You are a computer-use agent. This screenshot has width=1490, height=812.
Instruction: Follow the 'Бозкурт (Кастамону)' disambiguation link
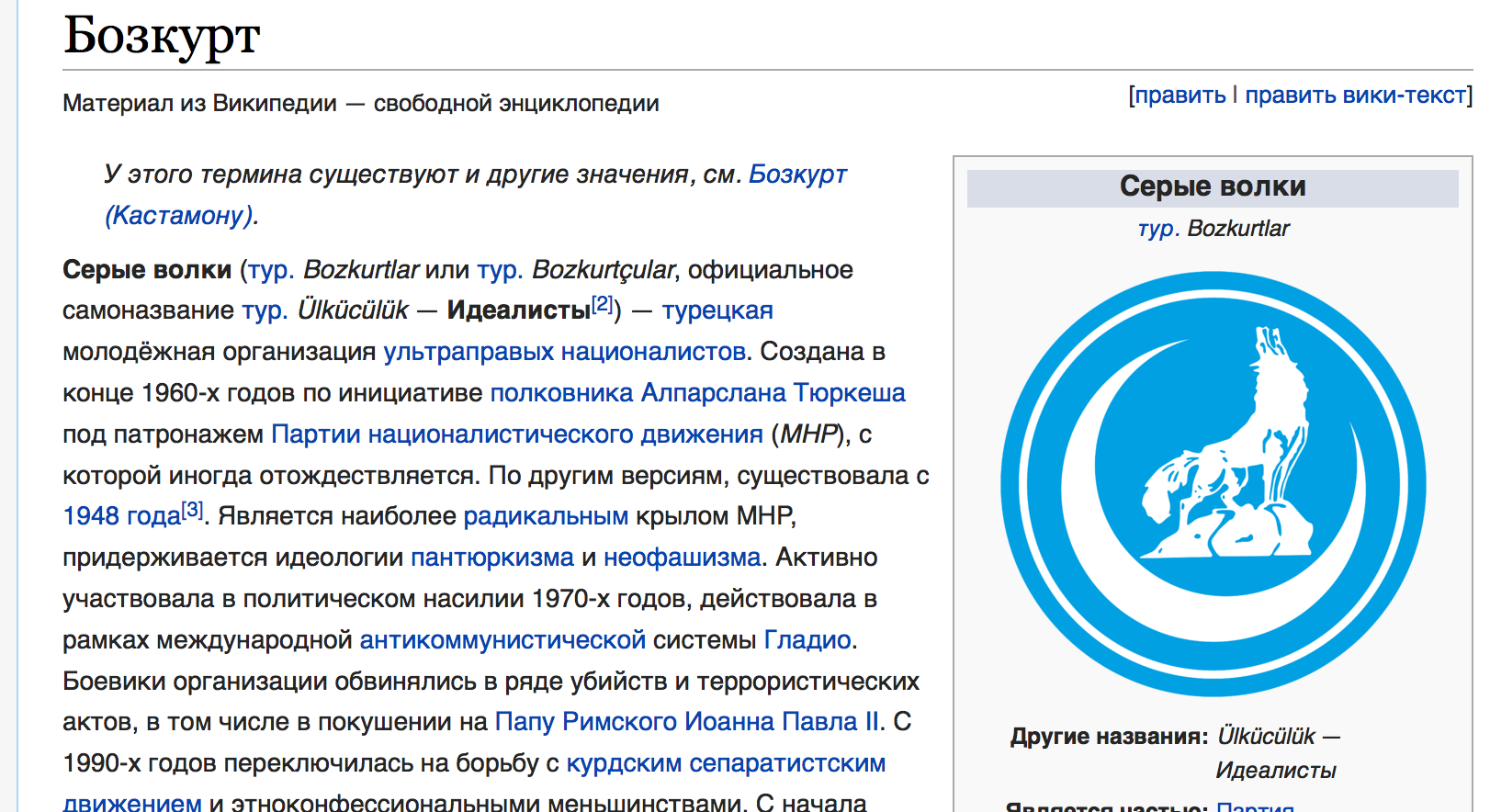click(796, 175)
